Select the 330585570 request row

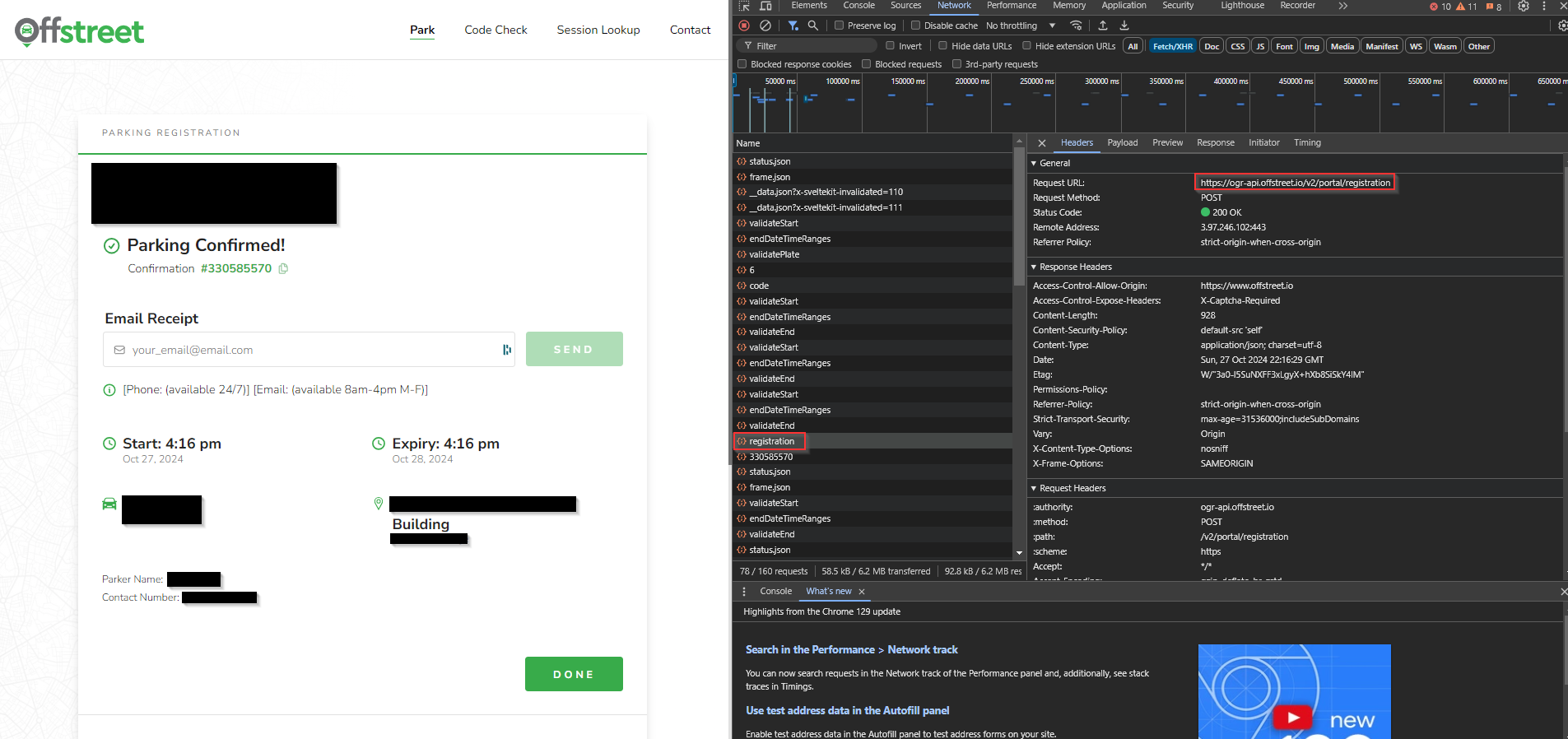pos(872,458)
